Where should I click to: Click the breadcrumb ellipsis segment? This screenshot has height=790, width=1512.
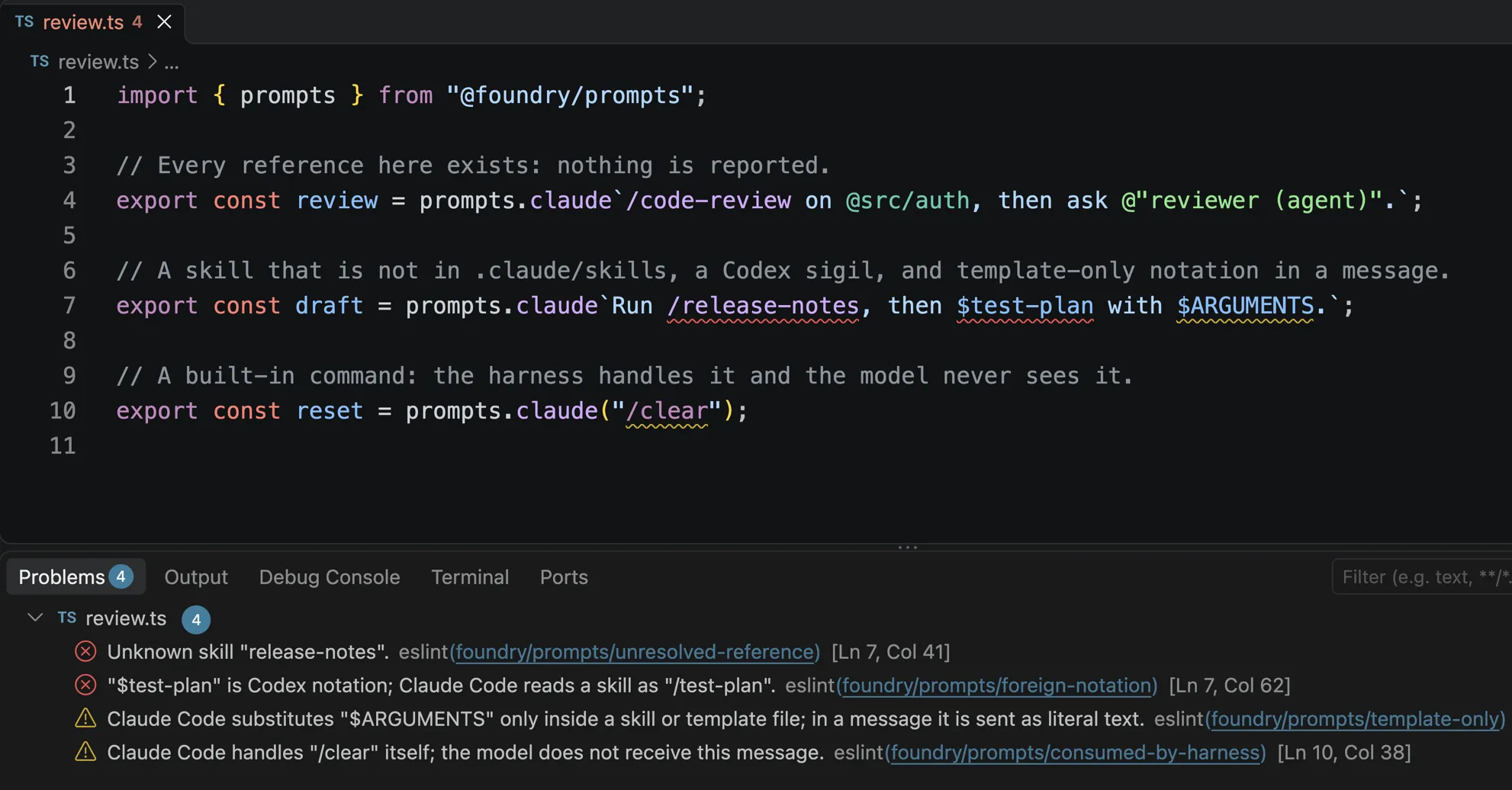pyautogui.click(x=172, y=63)
